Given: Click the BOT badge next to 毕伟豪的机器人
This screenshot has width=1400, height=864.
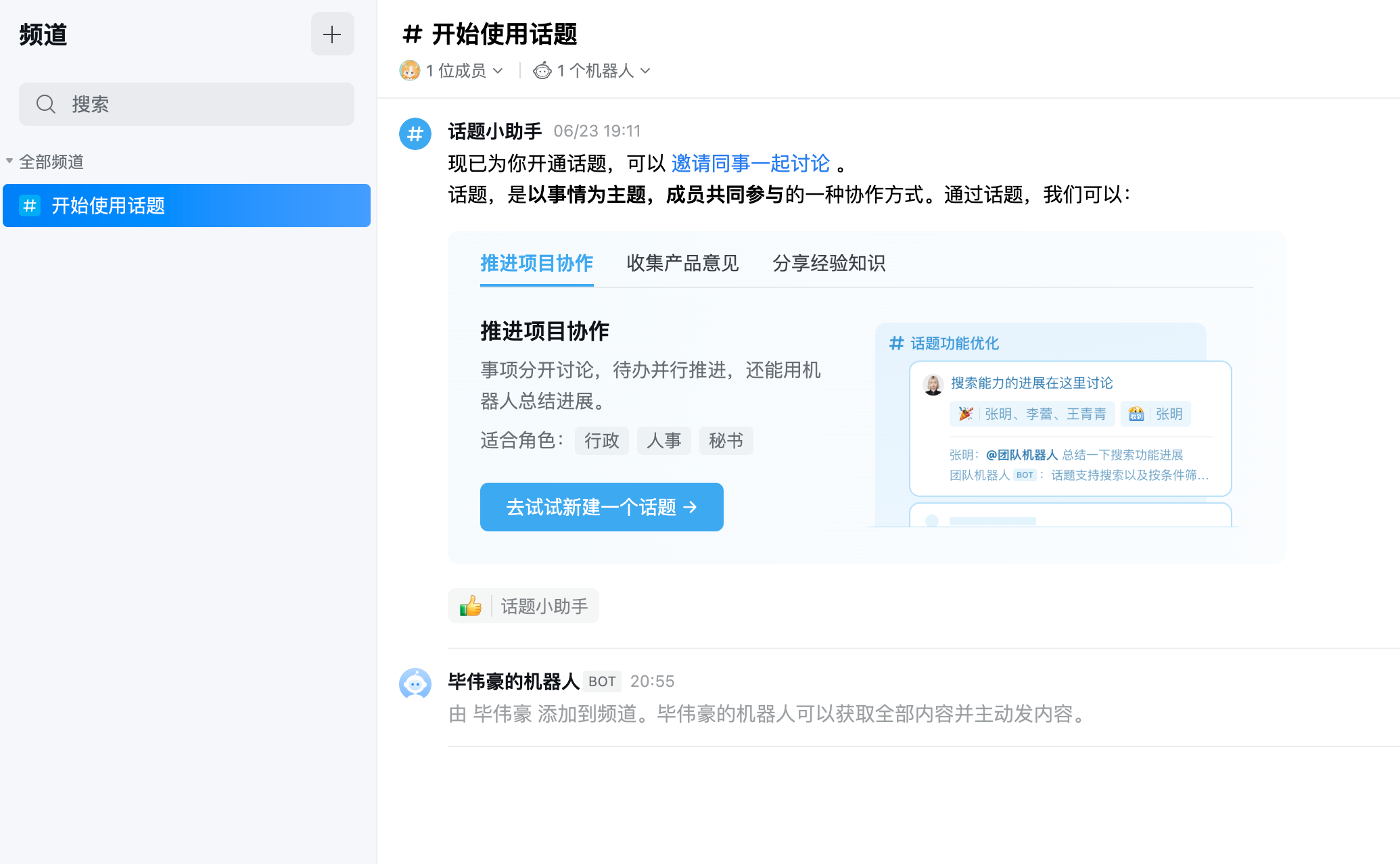Looking at the screenshot, I should tap(602, 681).
